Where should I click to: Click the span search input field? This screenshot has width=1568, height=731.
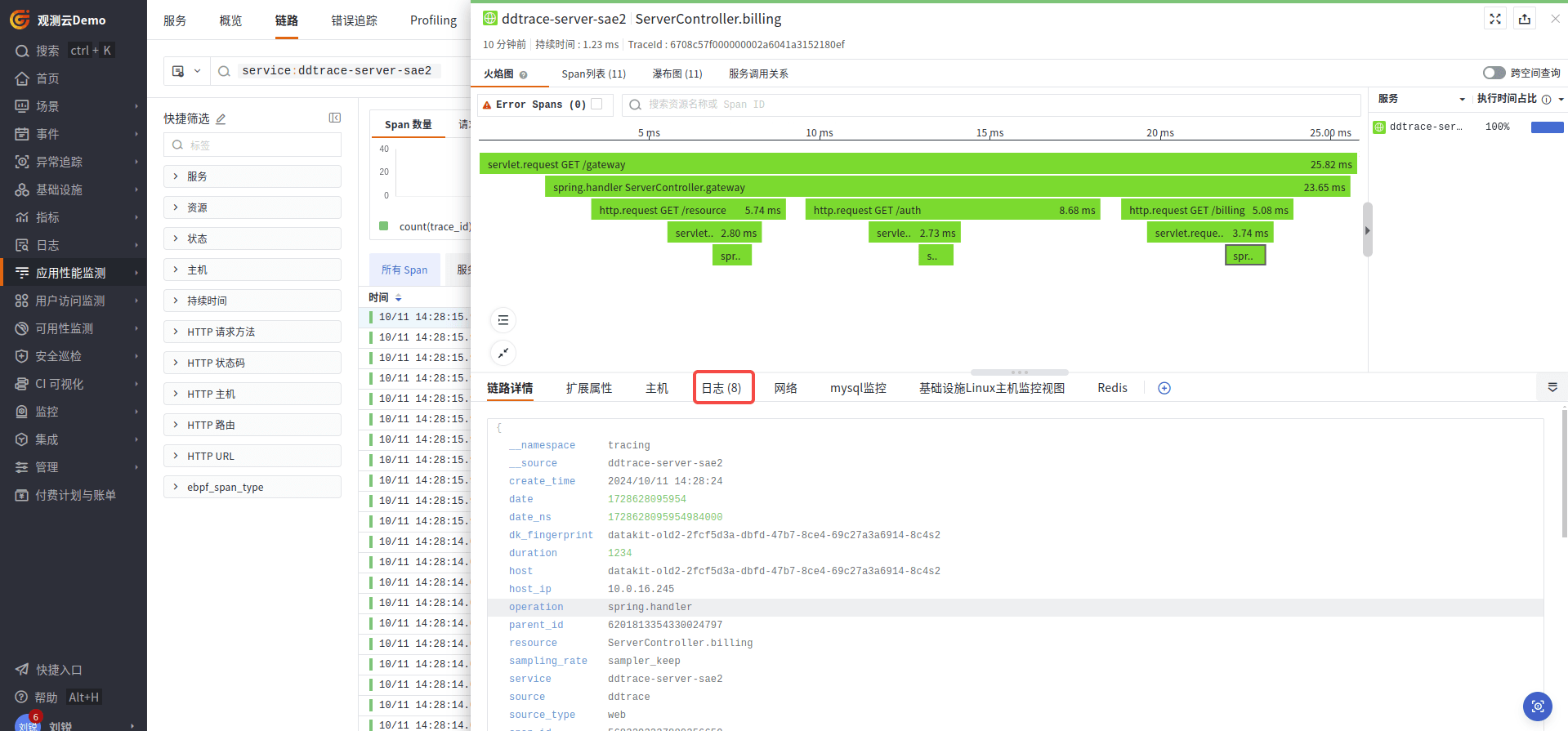[990, 105]
